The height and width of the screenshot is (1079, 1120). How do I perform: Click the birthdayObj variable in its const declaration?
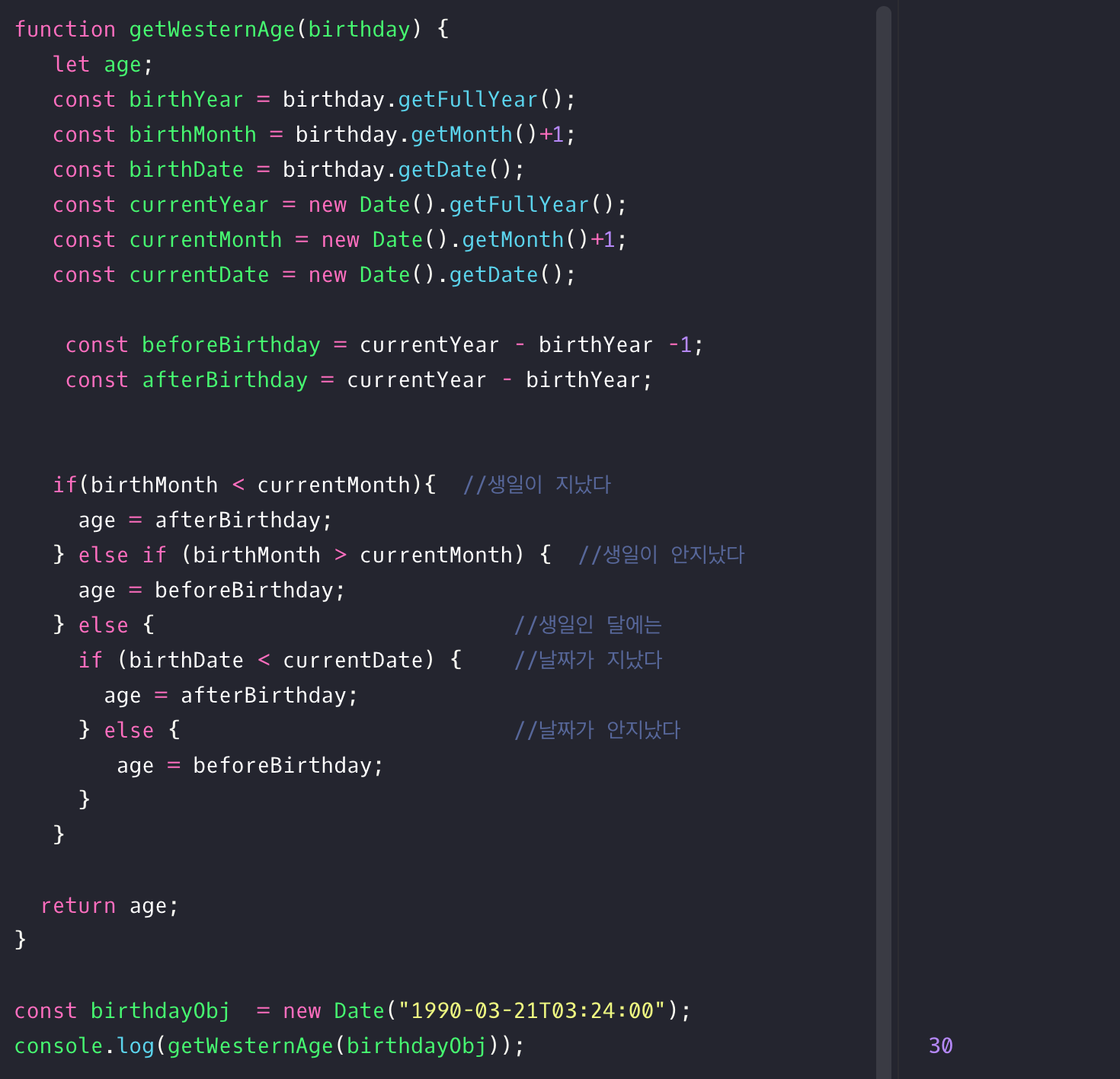(x=160, y=1010)
